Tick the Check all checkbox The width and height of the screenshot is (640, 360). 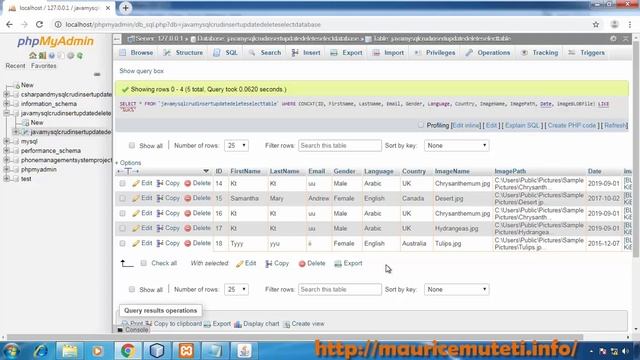144,263
